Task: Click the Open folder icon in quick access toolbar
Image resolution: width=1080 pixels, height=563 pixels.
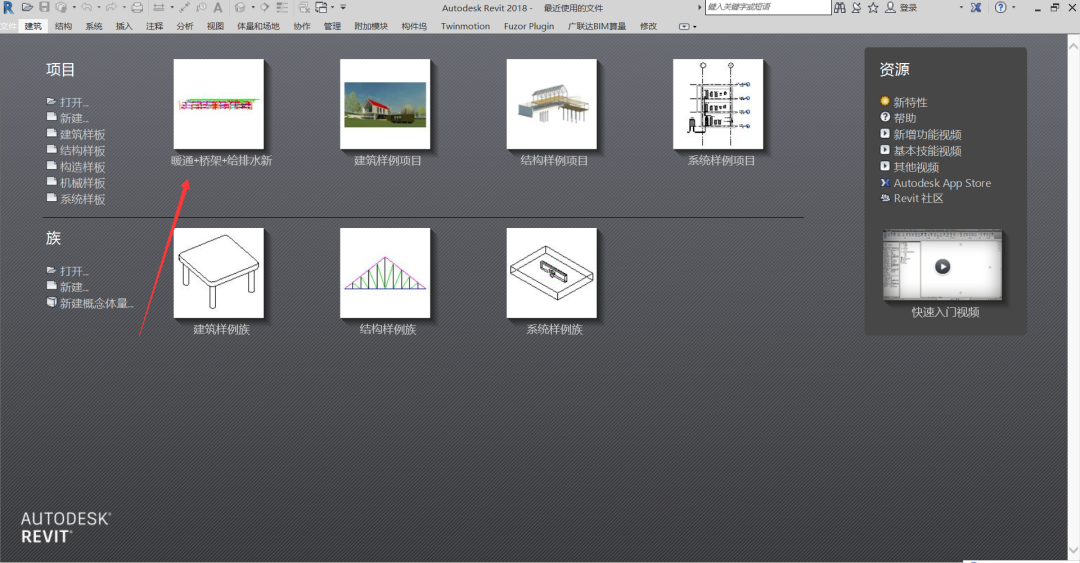Action: pyautogui.click(x=28, y=8)
